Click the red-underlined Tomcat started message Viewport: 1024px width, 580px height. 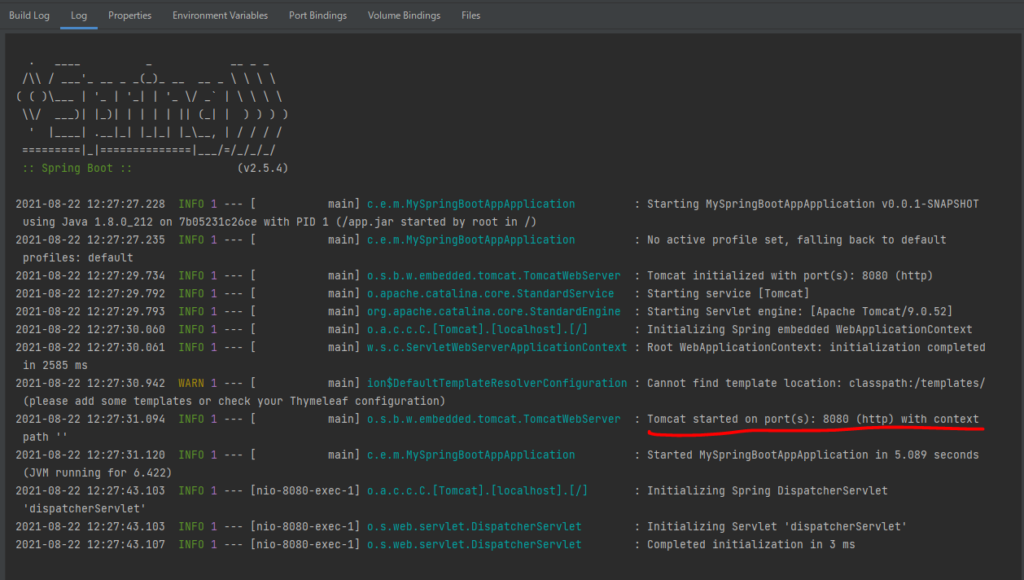pyautogui.click(x=812, y=419)
